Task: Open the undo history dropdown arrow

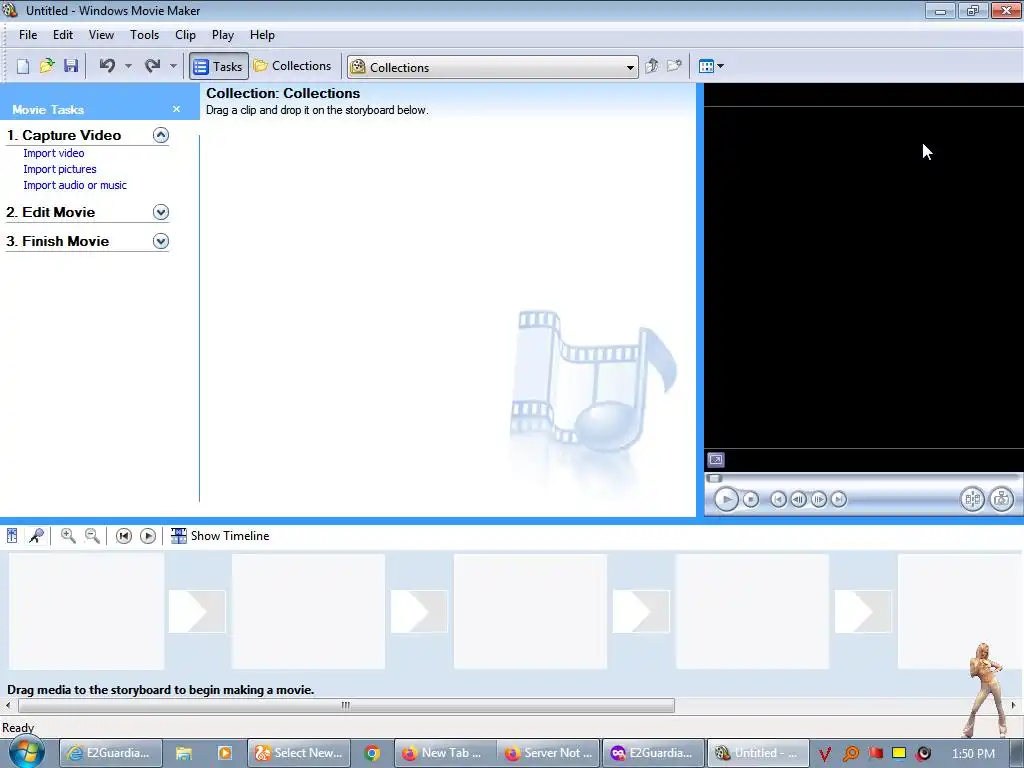Action: pyautogui.click(x=129, y=66)
